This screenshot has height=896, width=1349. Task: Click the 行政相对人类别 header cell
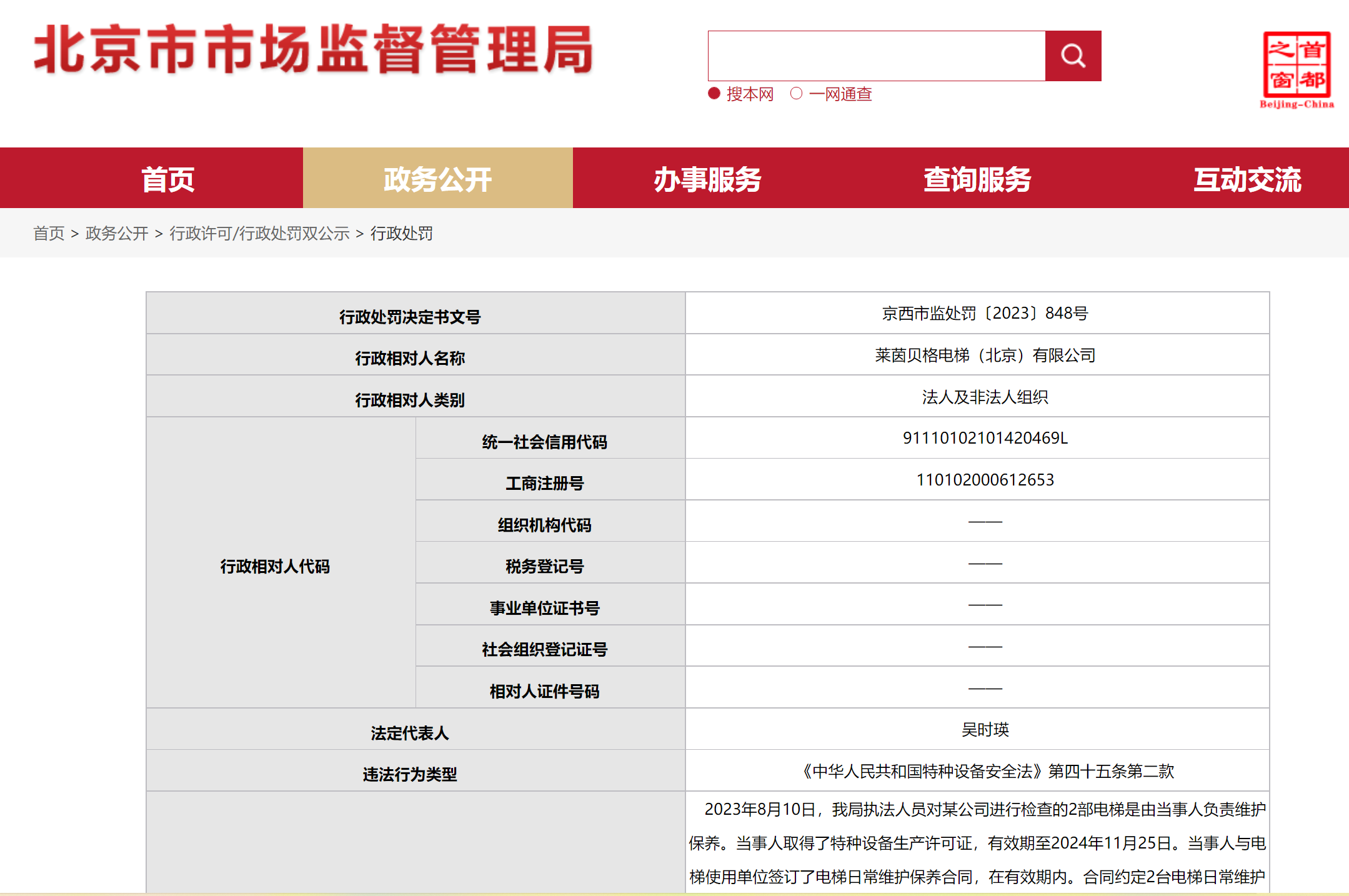tap(416, 397)
